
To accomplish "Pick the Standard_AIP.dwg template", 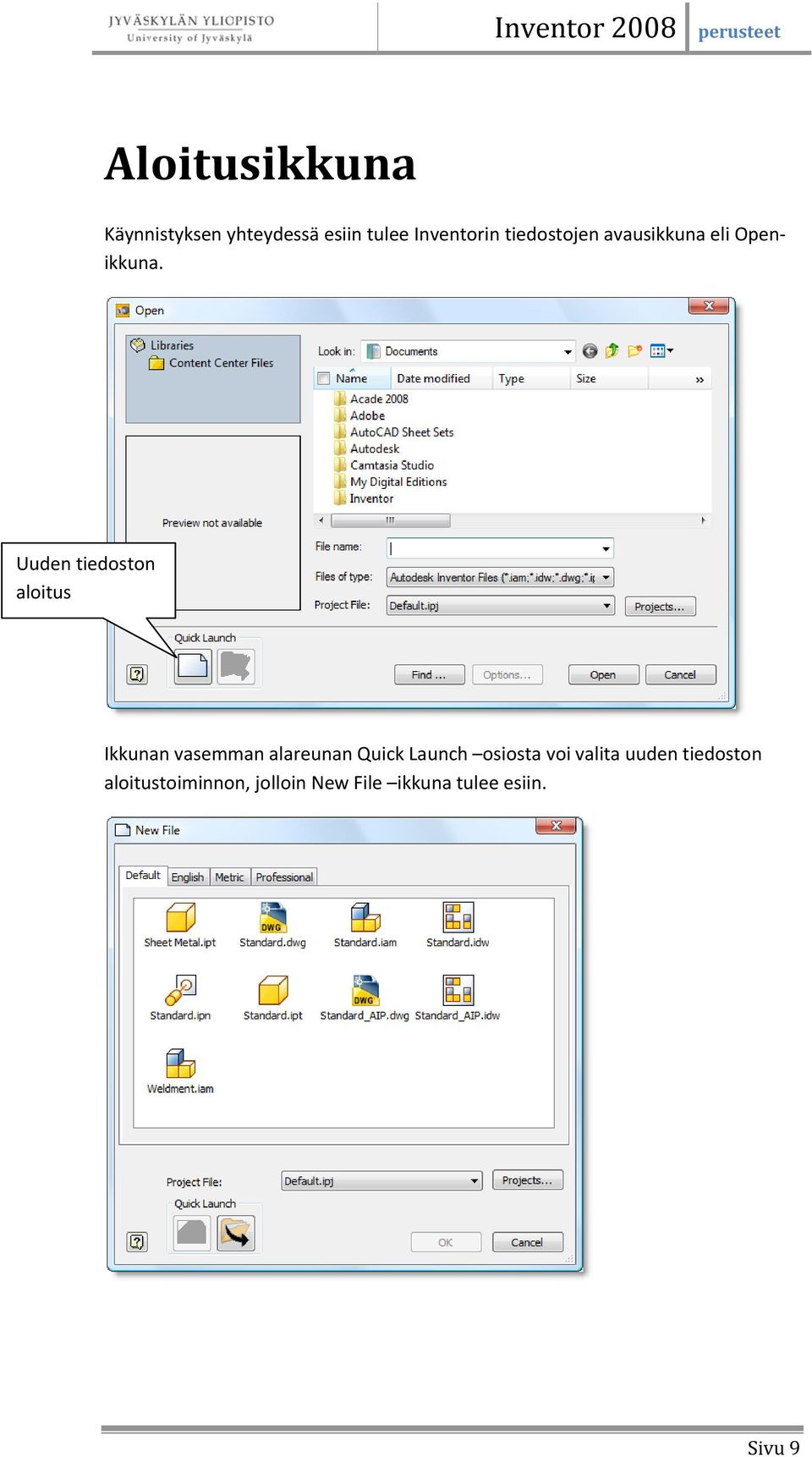I will (x=365, y=998).
